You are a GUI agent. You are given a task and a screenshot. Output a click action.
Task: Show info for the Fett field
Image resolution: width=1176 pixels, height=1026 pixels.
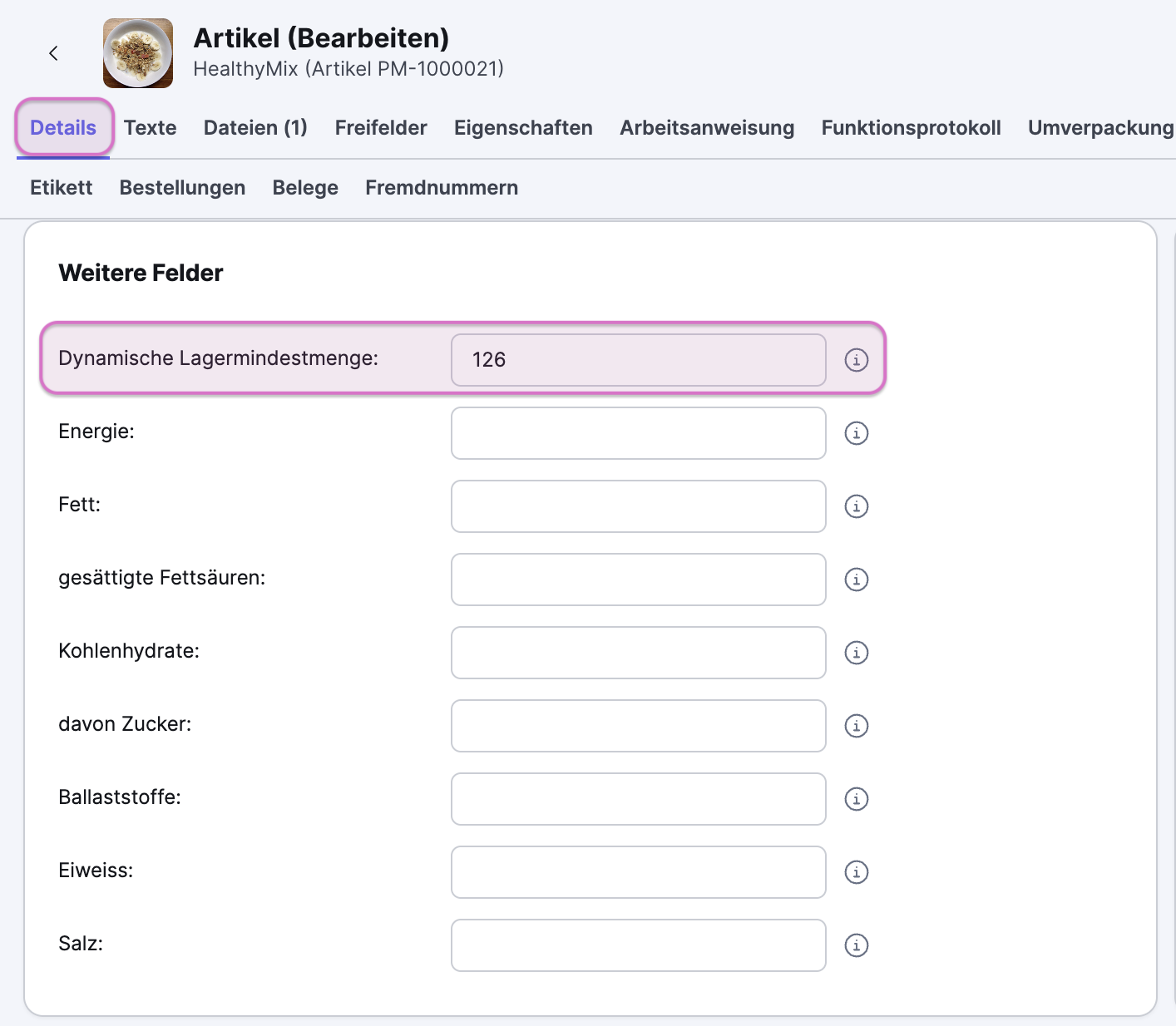click(x=856, y=506)
